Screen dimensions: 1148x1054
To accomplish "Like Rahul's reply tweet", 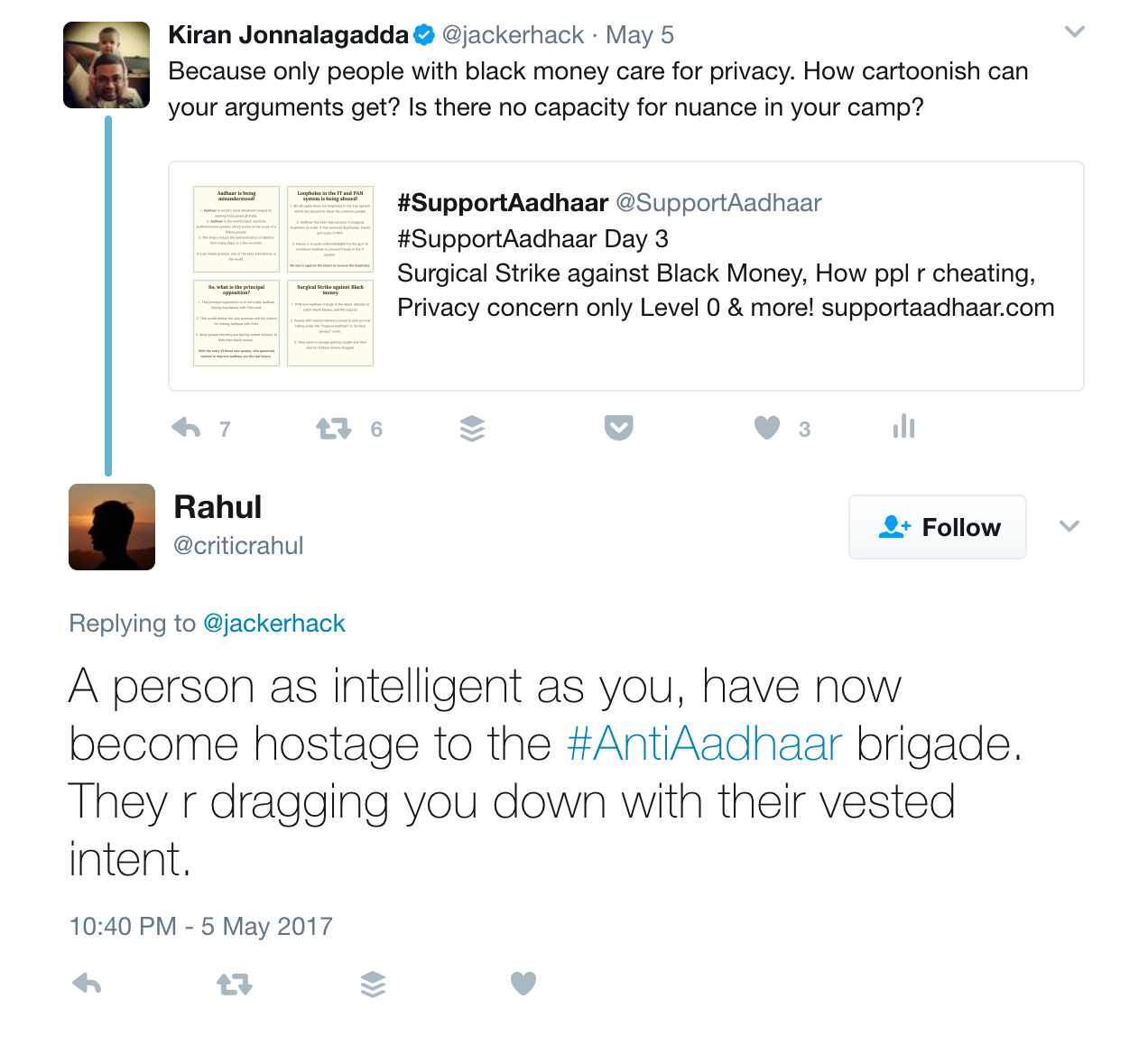I will pyautogui.click(x=523, y=983).
